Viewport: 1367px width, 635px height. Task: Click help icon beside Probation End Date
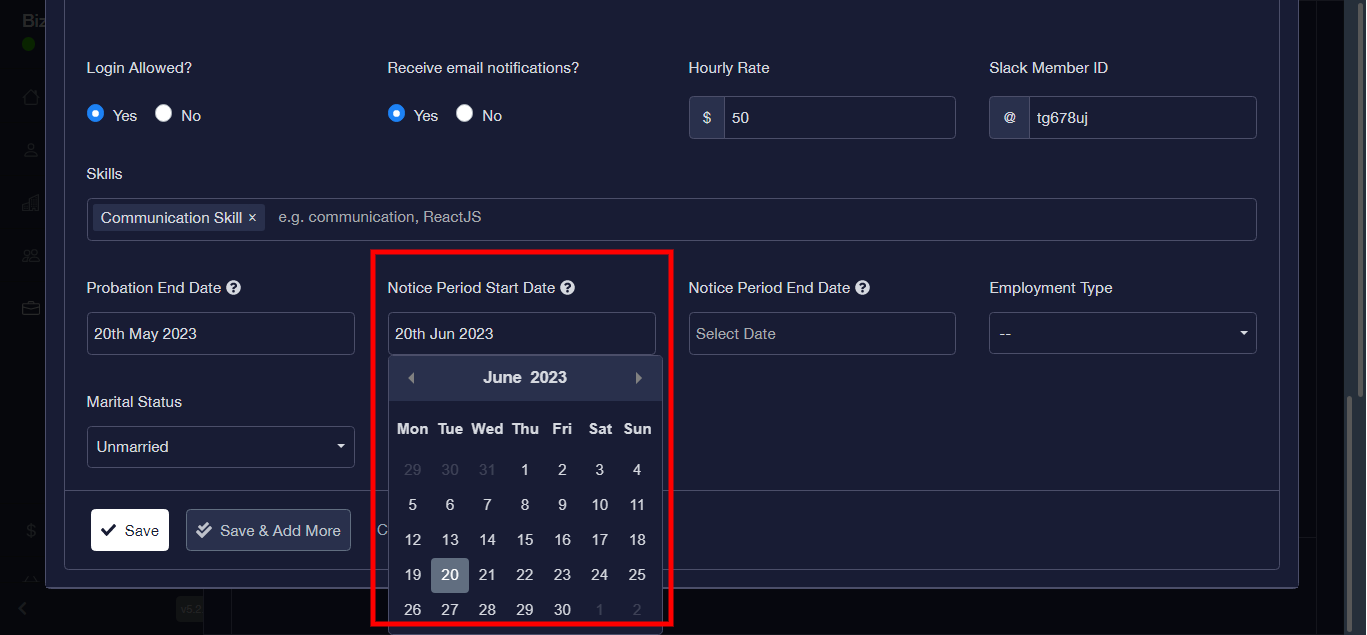point(233,288)
